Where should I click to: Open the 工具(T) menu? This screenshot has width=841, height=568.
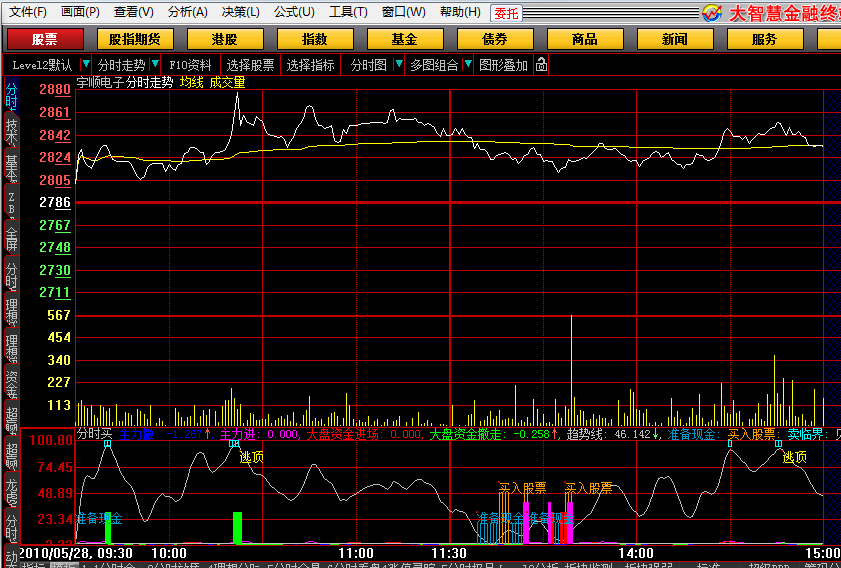tap(348, 12)
